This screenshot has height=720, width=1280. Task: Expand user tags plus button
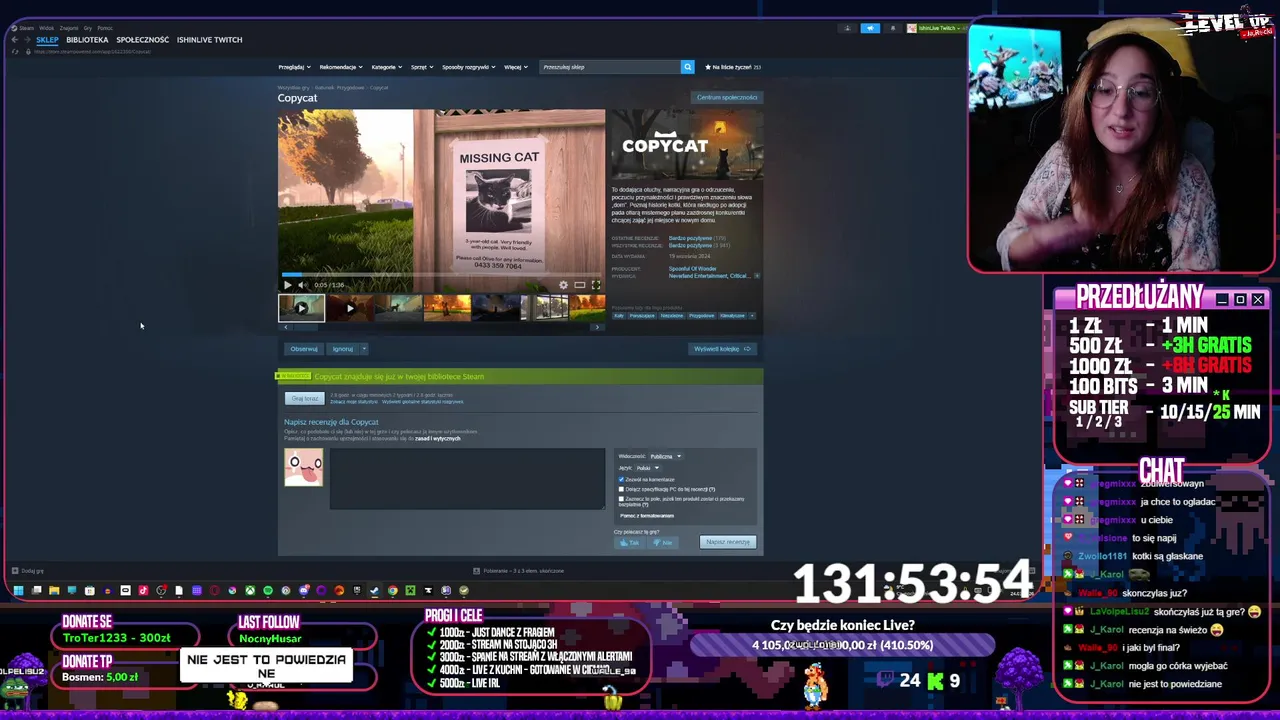(x=751, y=316)
